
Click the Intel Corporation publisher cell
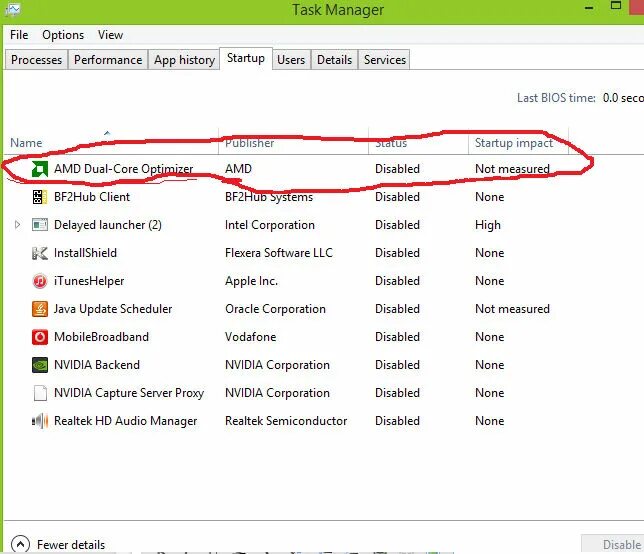[270, 225]
